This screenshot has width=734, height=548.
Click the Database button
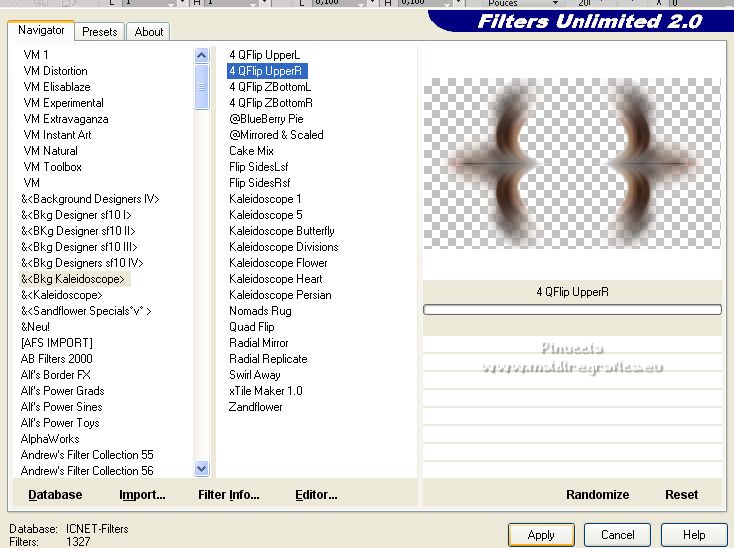pos(55,495)
